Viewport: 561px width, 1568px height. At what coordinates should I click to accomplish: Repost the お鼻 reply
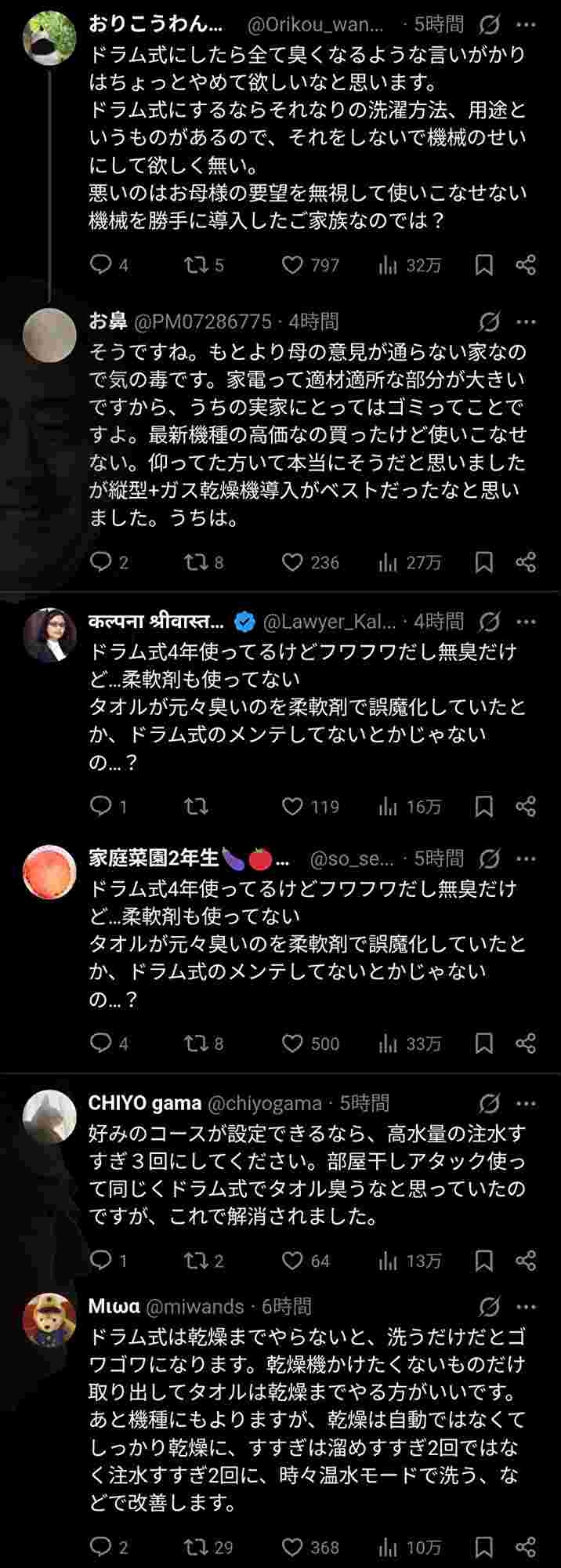point(196,562)
